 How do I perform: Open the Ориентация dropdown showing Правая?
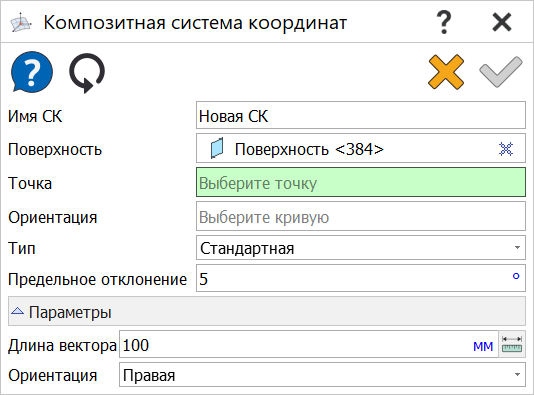[x=322, y=375]
